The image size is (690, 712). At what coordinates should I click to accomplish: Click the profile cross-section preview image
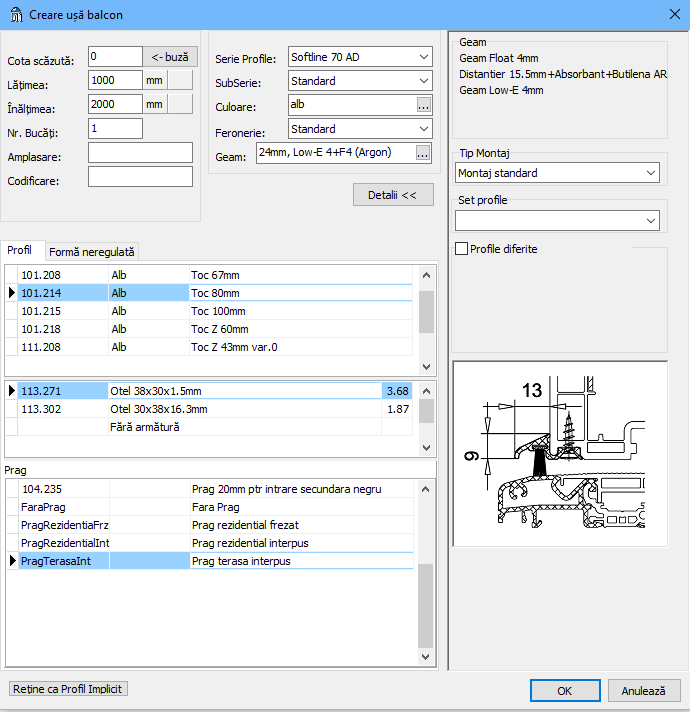click(560, 453)
